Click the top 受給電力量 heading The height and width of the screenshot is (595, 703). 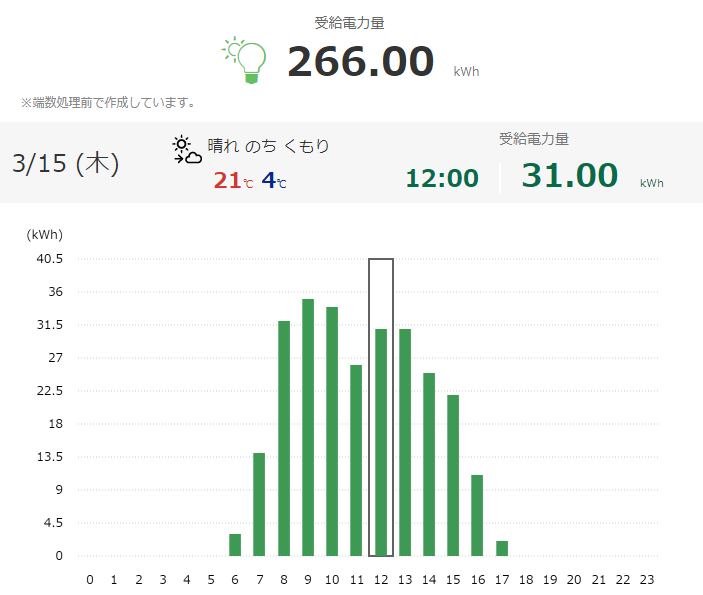tap(349, 23)
